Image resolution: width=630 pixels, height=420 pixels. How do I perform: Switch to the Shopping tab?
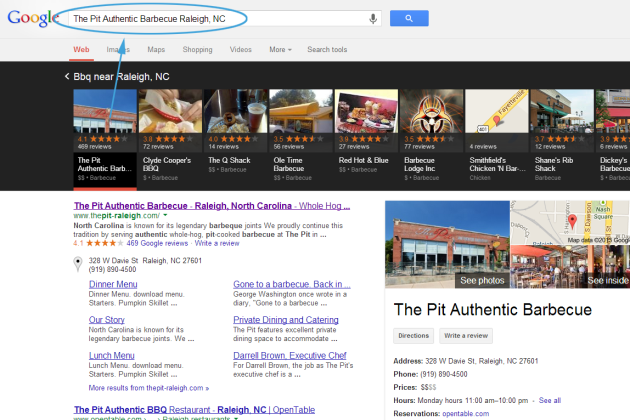197,49
